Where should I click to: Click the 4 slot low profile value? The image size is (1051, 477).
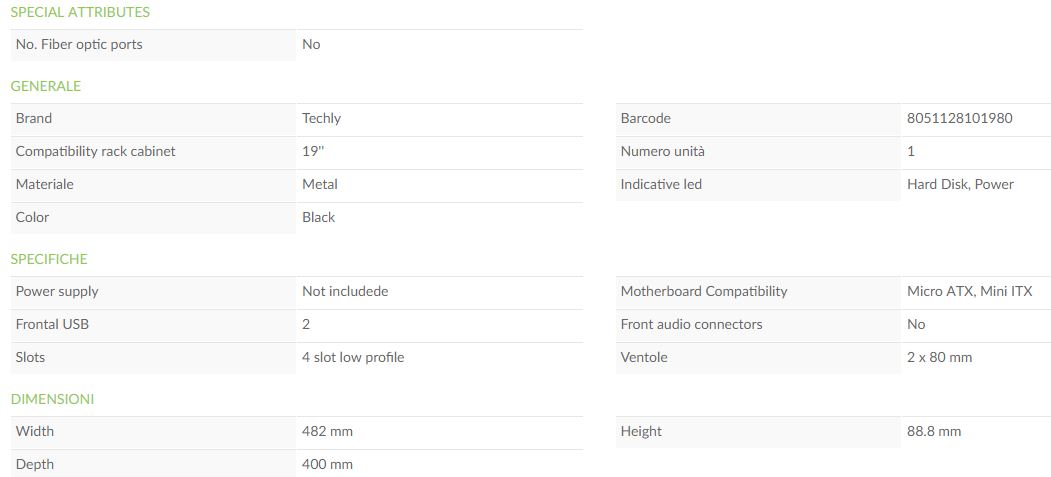(x=353, y=357)
